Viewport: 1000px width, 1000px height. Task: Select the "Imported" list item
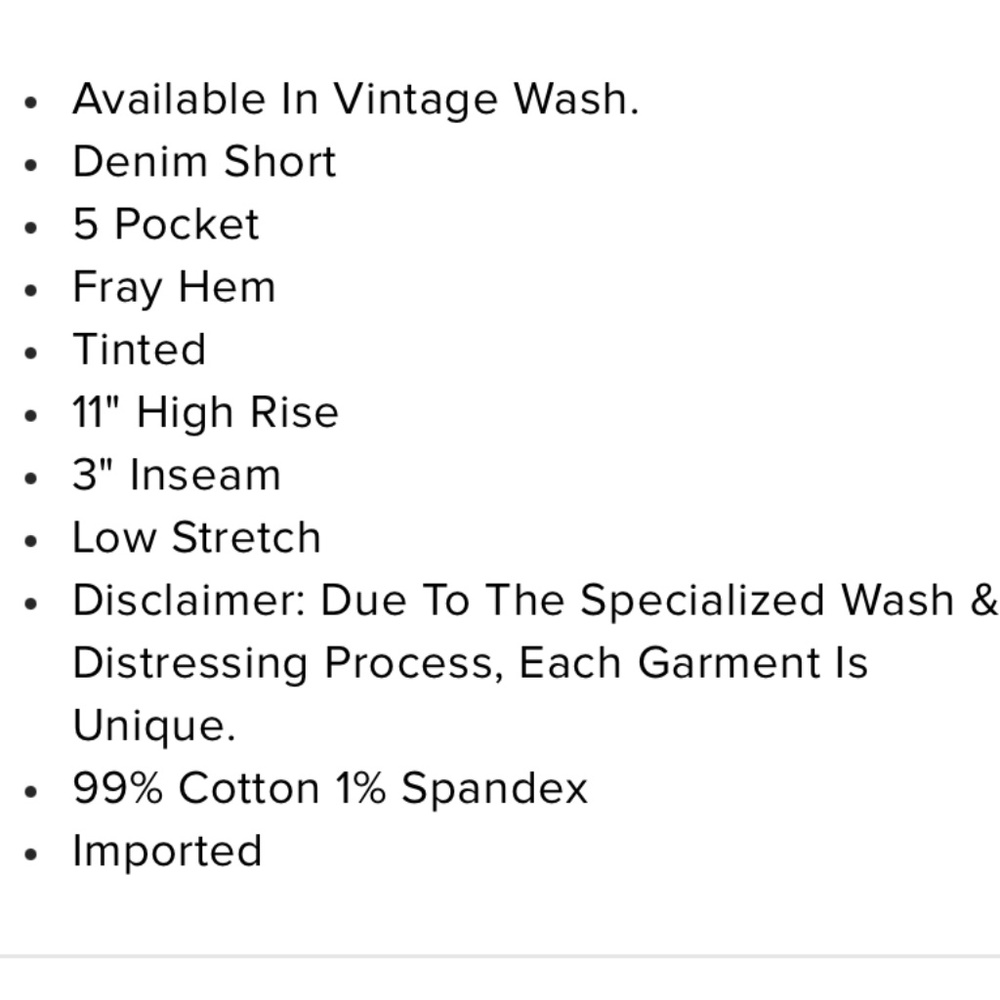(x=167, y=851)
